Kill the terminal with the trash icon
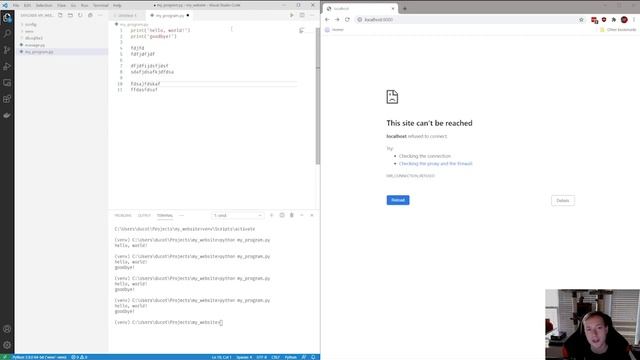Viewport: 640px width, 360px height. [x=292, y=215]
